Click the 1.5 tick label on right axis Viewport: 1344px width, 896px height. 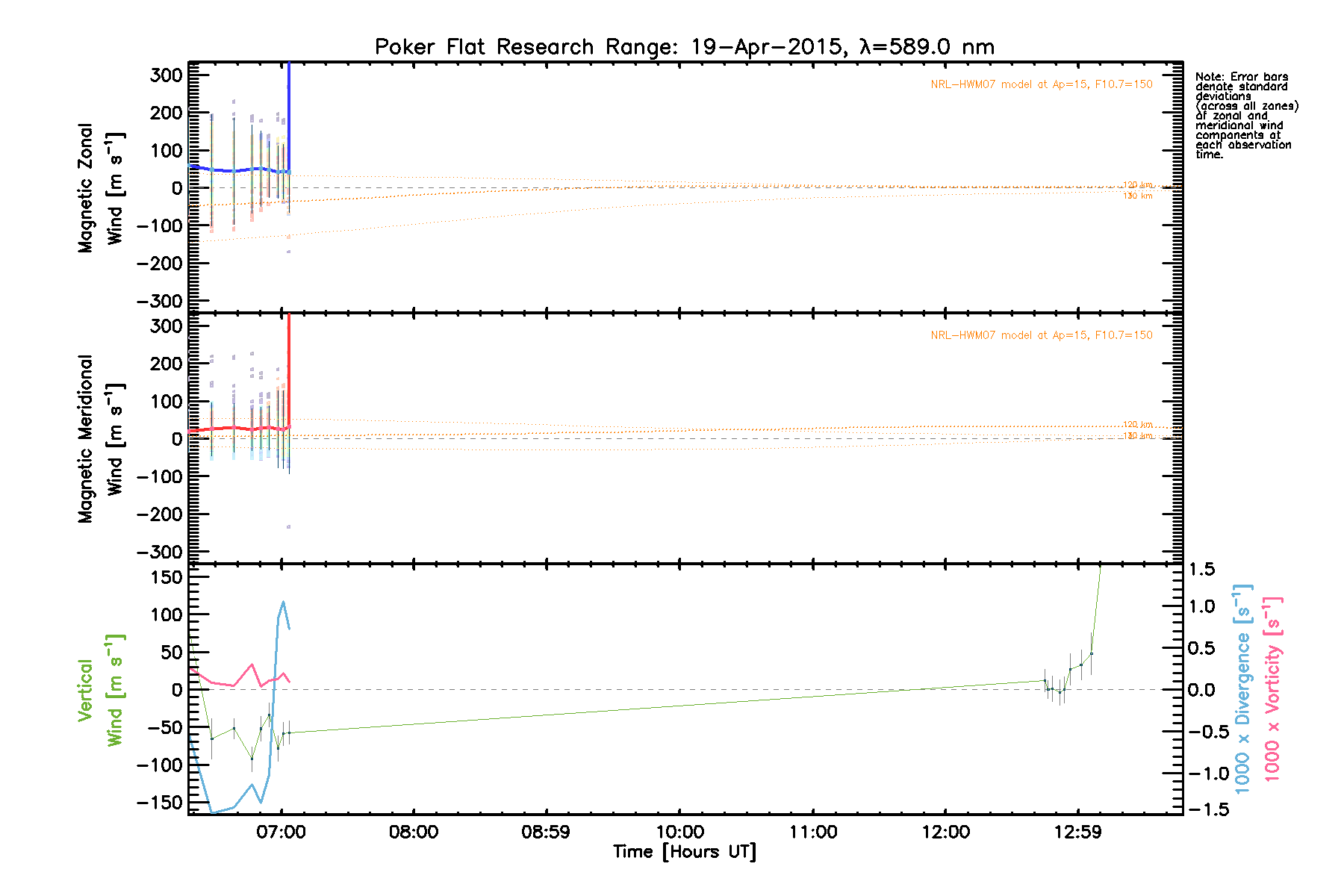pos(1201,570)
